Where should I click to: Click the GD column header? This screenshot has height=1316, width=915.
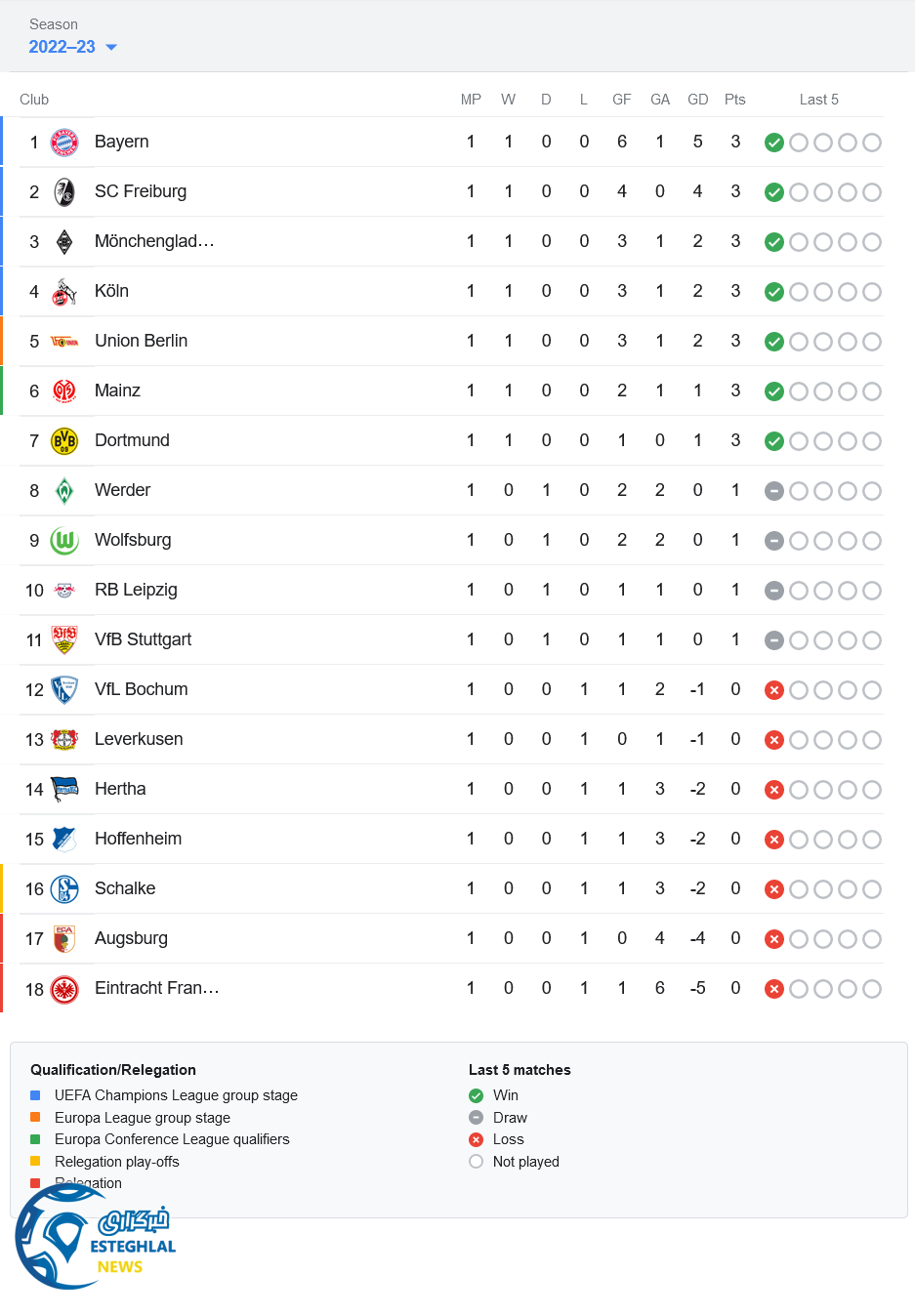coord(697,100)
